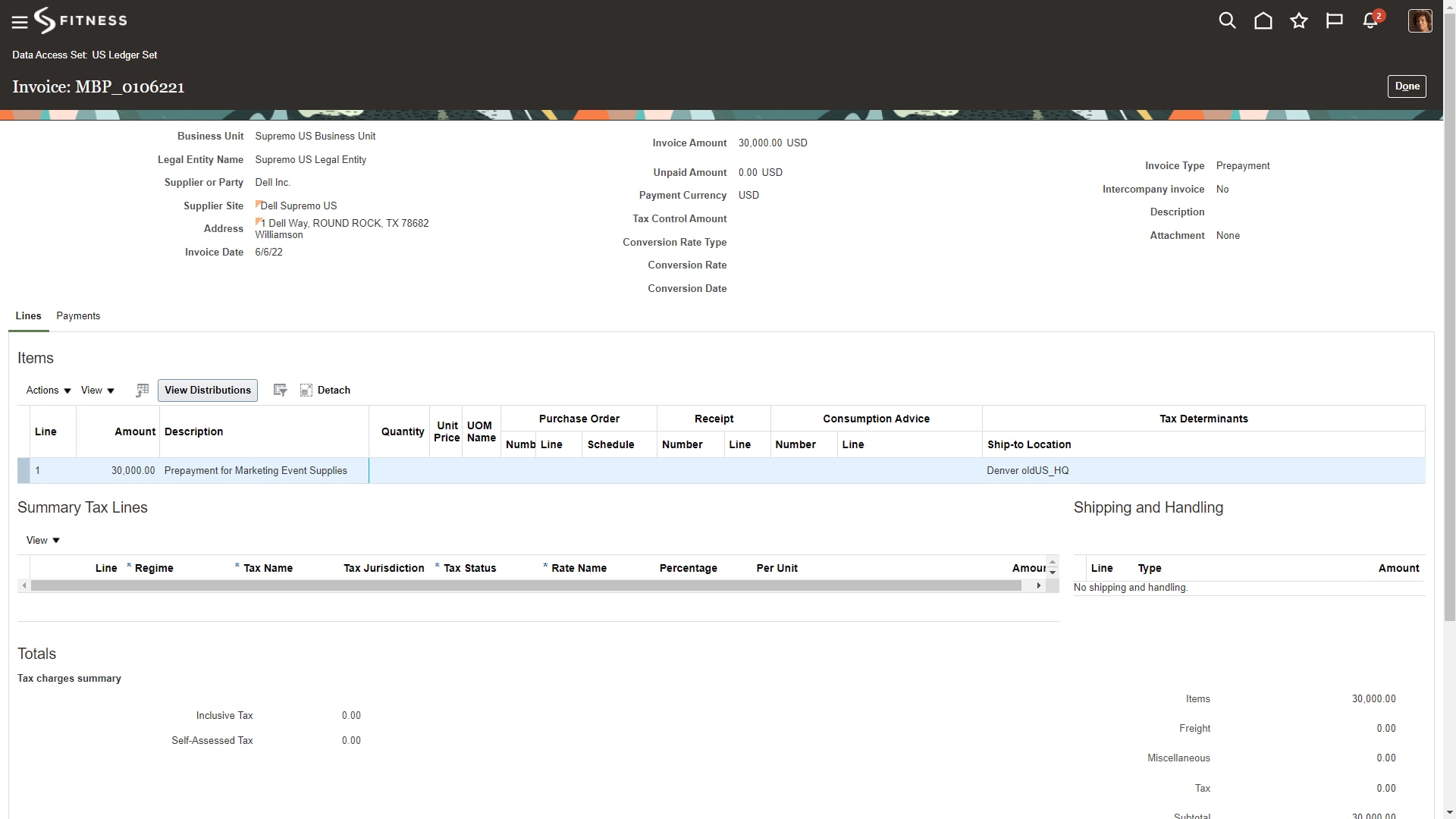Viewport: 1456px width, 819px height.
Task: Detach the Items table
Action: pos(325,391)
